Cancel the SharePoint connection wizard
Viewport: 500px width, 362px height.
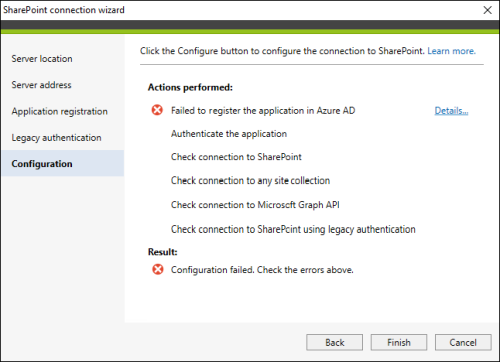463,342
